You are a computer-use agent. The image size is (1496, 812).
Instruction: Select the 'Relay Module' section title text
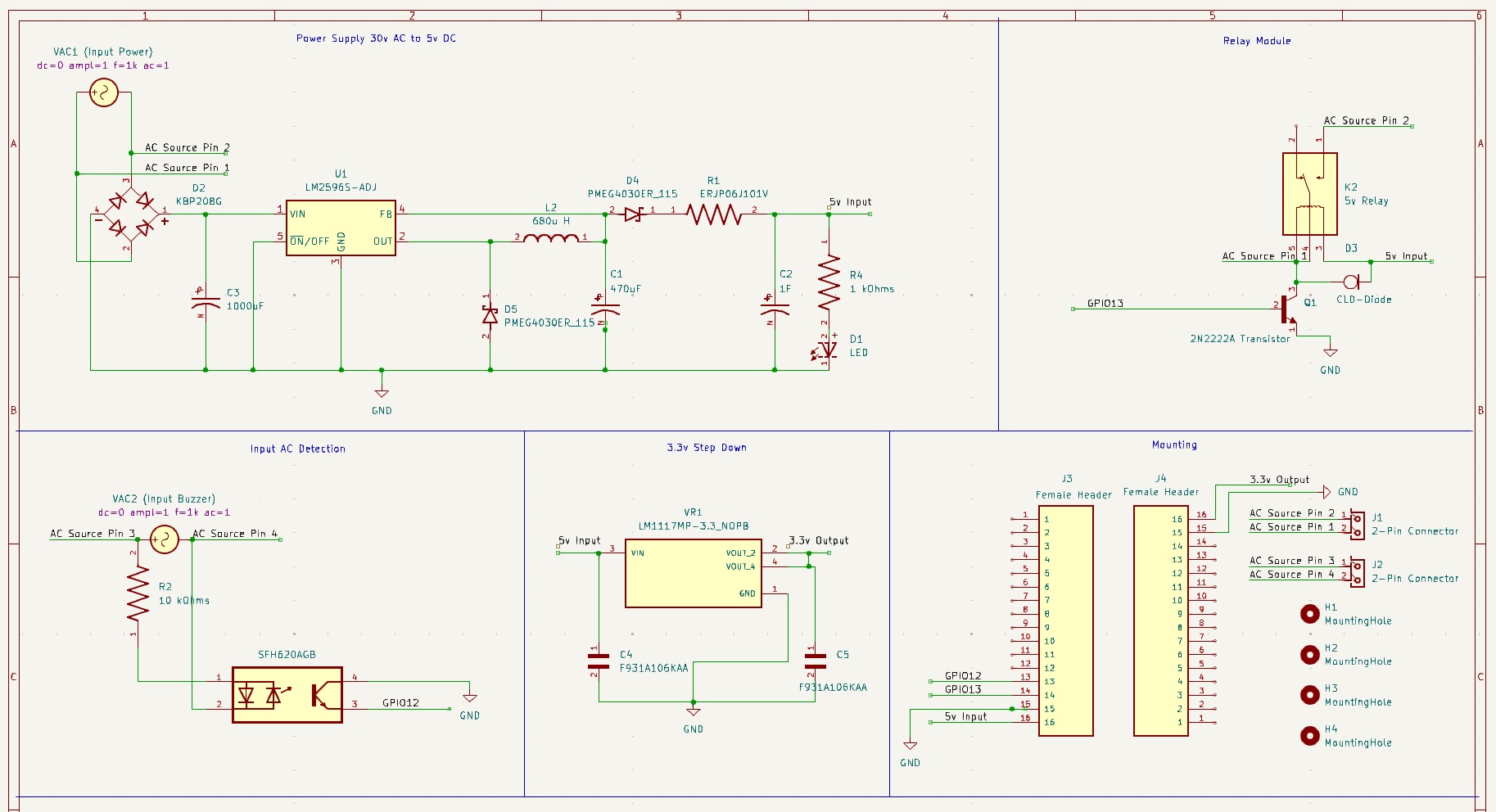[x=1256, y=41]
